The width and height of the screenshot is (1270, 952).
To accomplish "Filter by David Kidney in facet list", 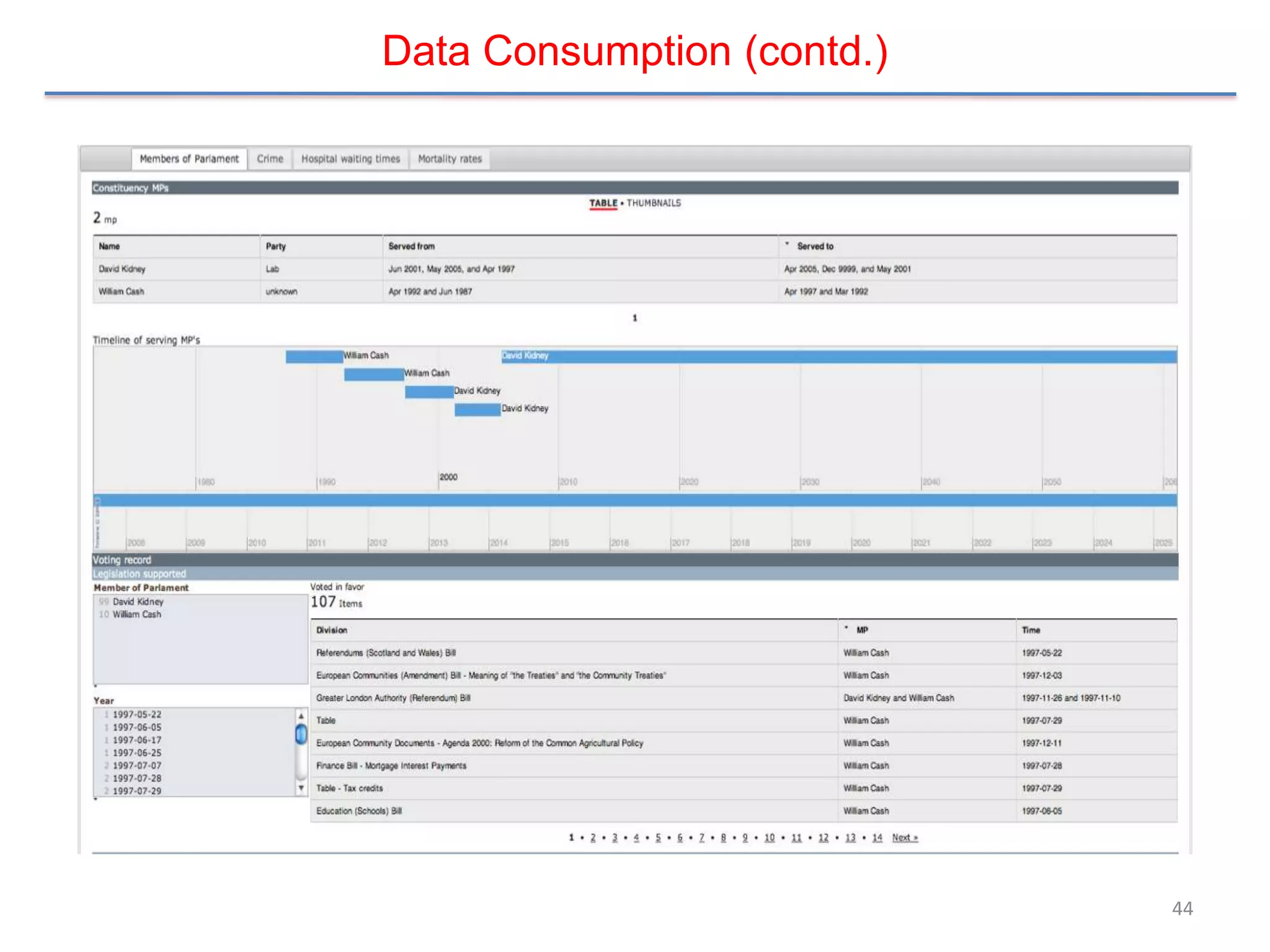I will click(138, 602).
